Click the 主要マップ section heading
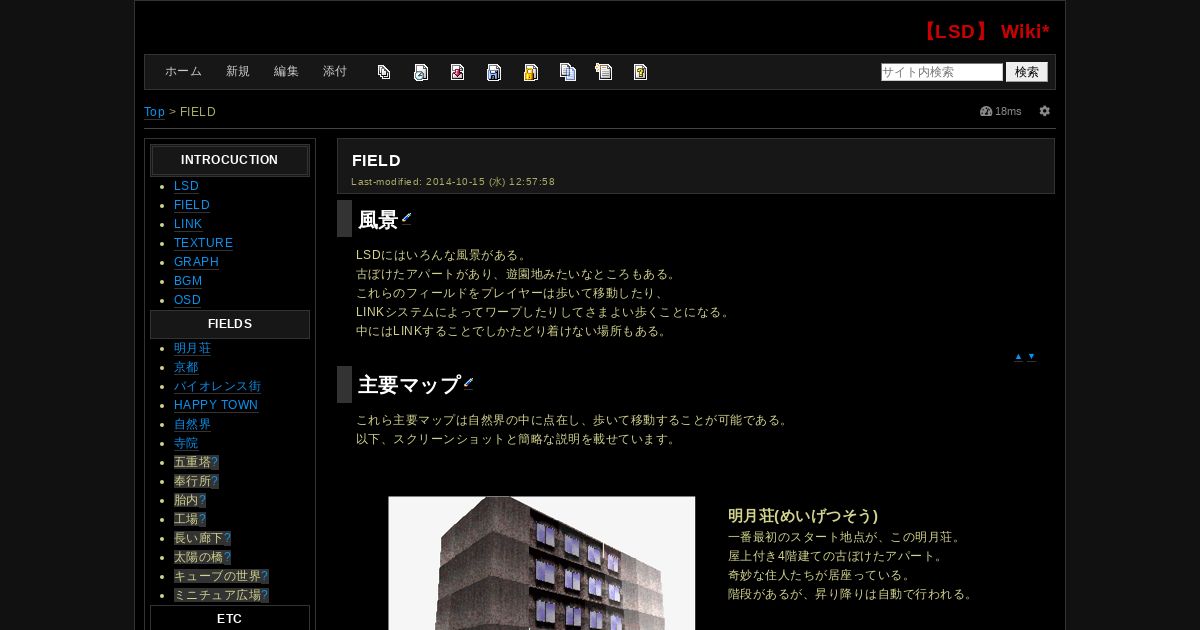Screen dimensions: 1200x630 [409, 385]
